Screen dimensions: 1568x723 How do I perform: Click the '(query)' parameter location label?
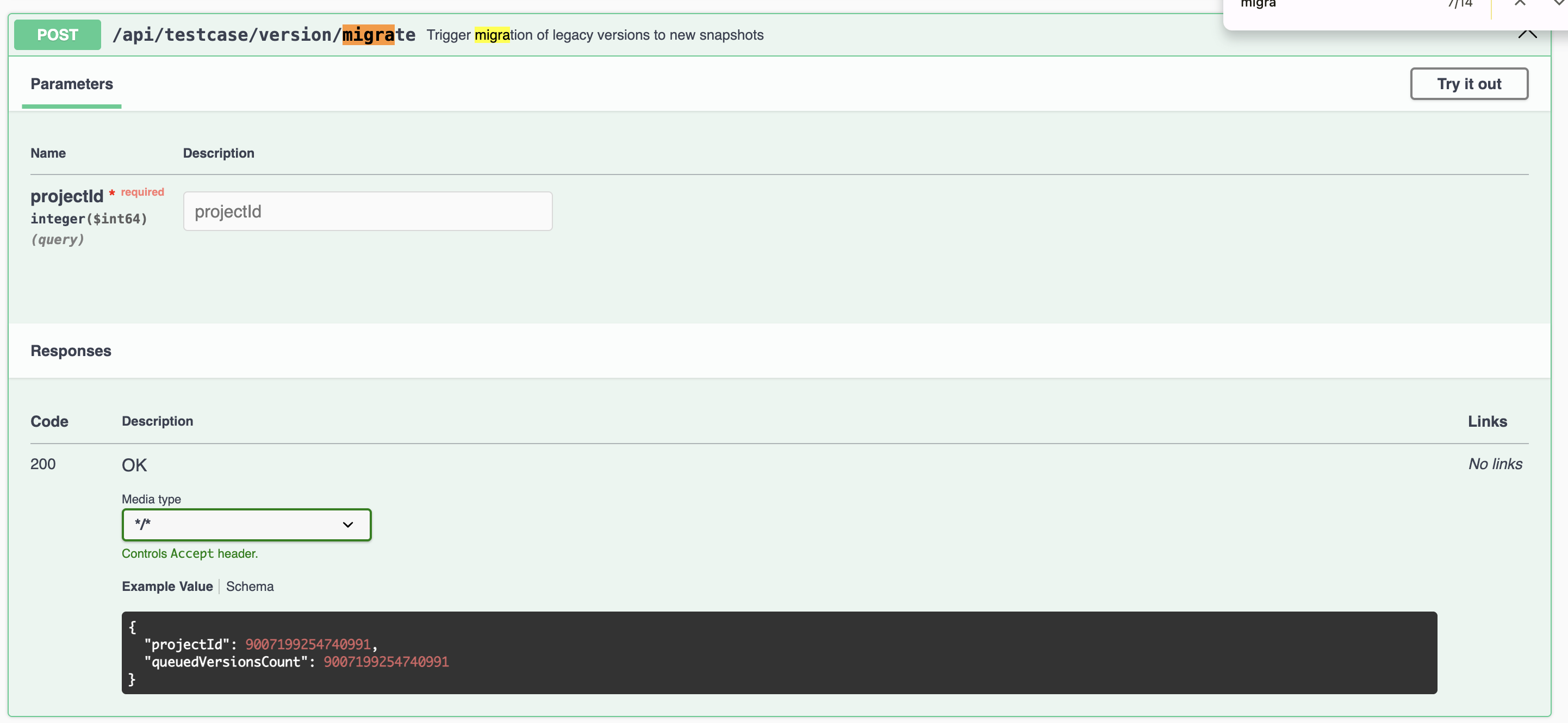click(x=57, y=239)
